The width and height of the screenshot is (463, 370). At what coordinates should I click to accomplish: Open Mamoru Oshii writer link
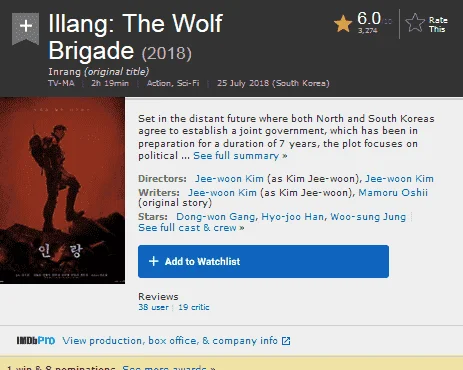[393, 193]
